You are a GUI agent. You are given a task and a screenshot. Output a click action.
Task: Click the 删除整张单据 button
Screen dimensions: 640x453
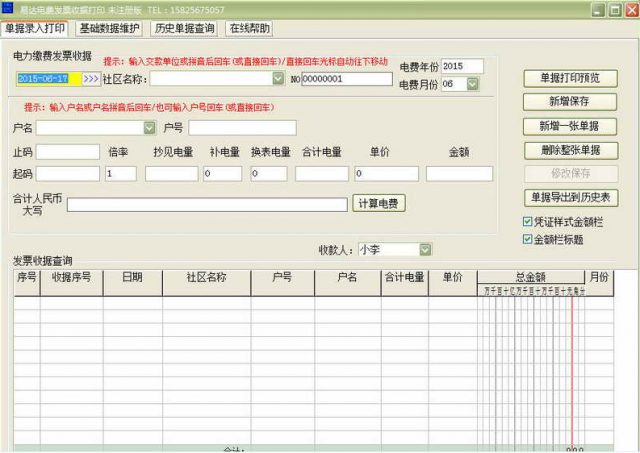(x=571, y=150)
